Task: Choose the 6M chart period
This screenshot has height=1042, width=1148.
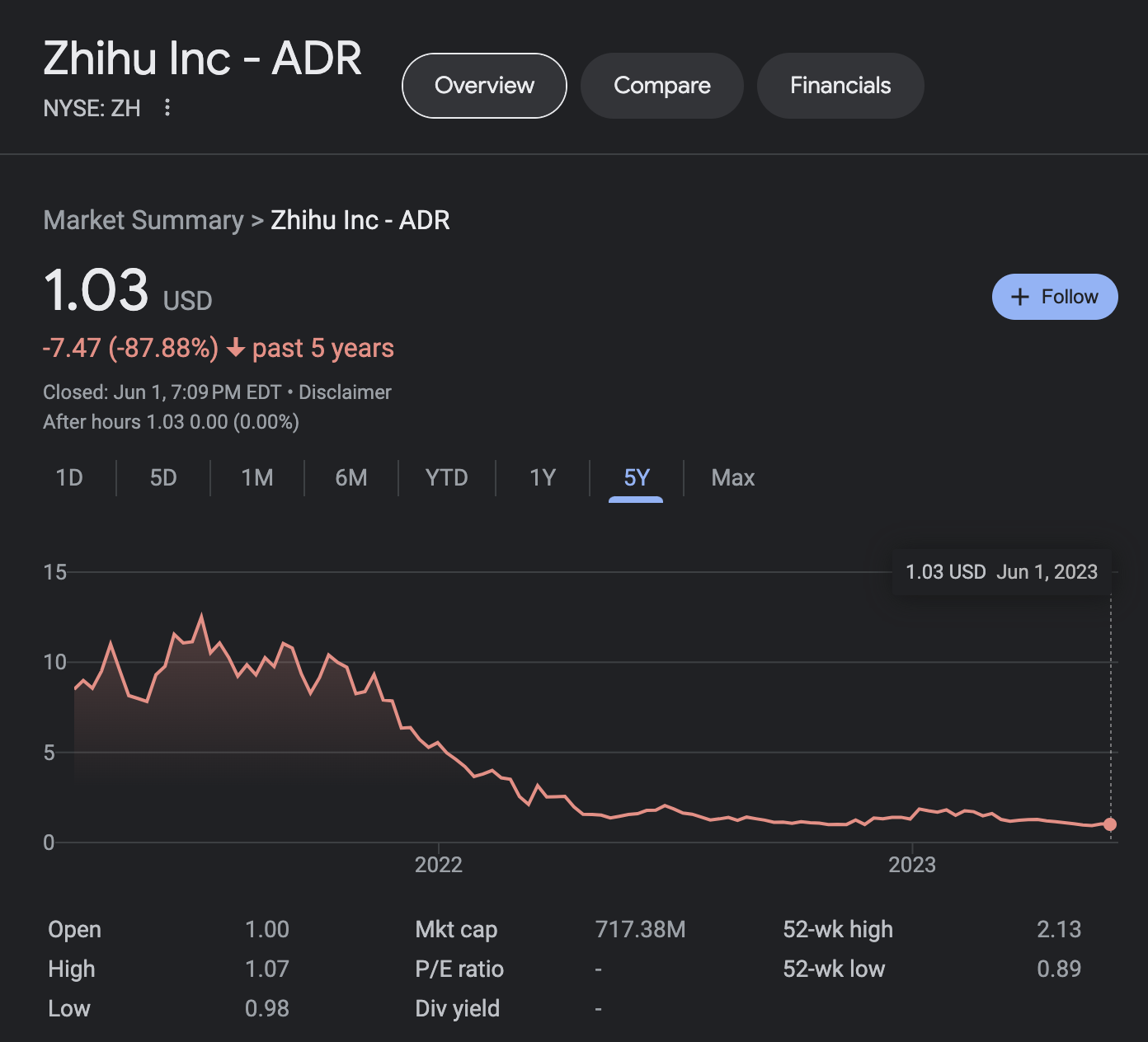Action: pyautogui.click(x=351, y=478)
